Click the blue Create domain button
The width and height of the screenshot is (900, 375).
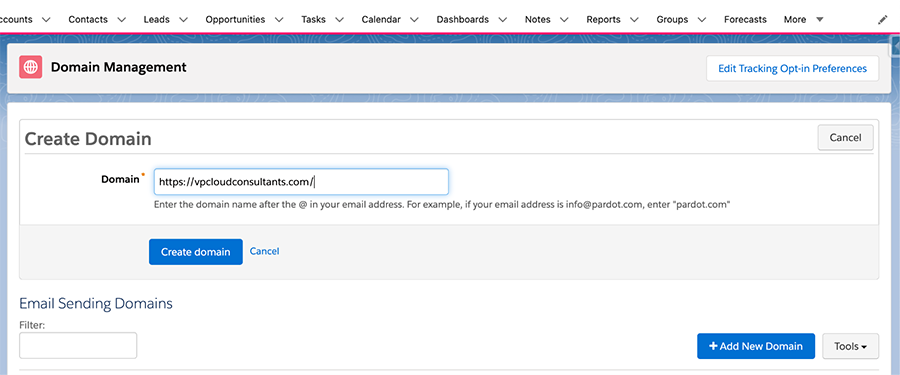[x=196, y=252]
